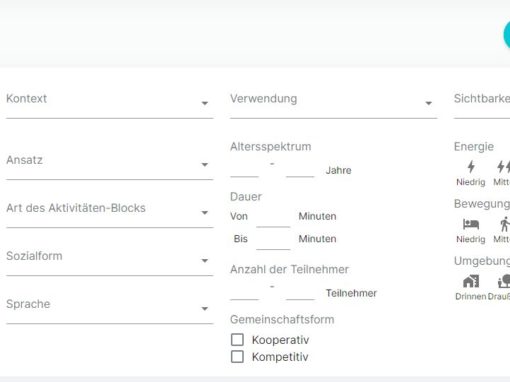510x382 pixels.
Task: Enable the Kooperativ checkbox
Action: (237, 340)
